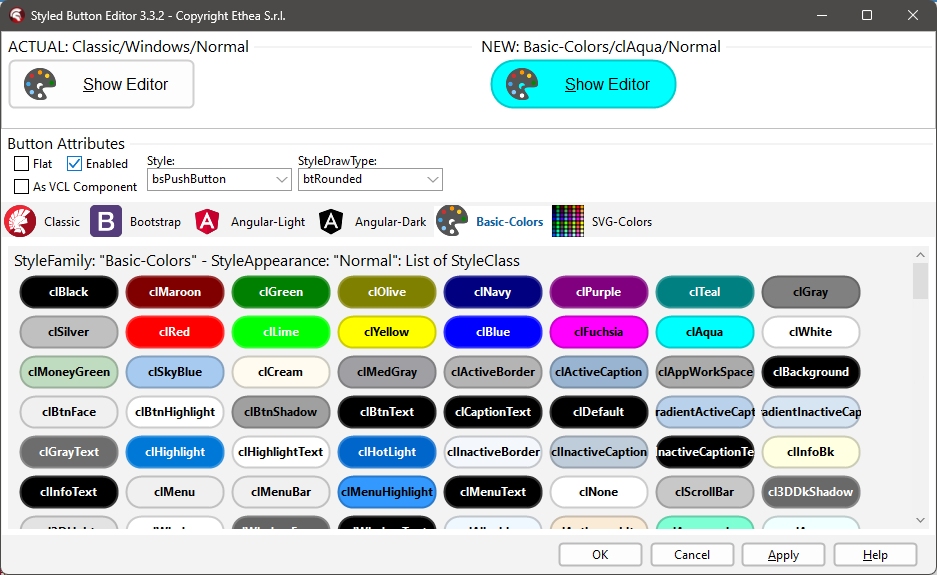Click the style list scrollbar thumb
Viewport: 937px width, 575px height.
(x=920, y=281)
